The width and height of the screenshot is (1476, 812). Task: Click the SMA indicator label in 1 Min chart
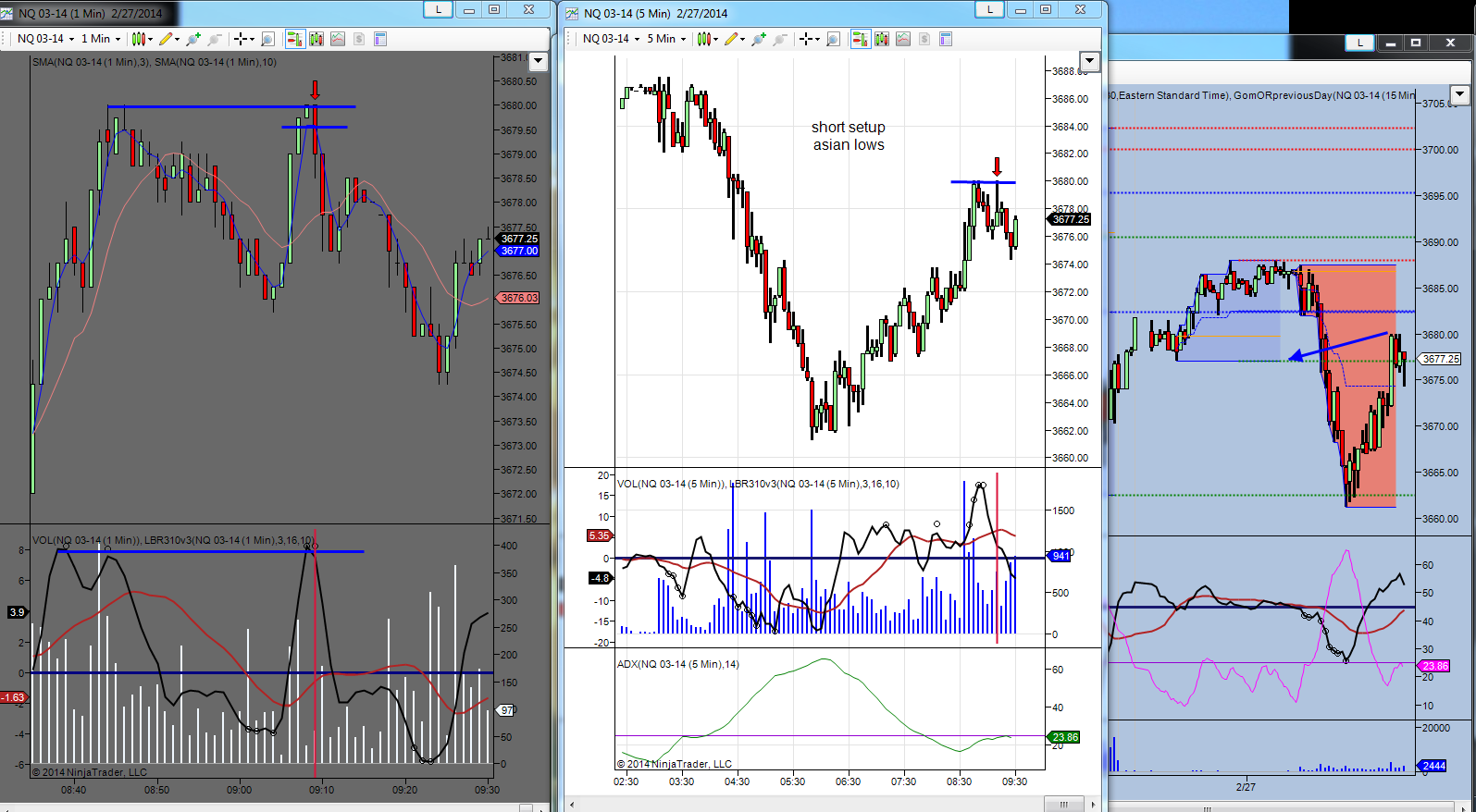(x=155, y=62)
